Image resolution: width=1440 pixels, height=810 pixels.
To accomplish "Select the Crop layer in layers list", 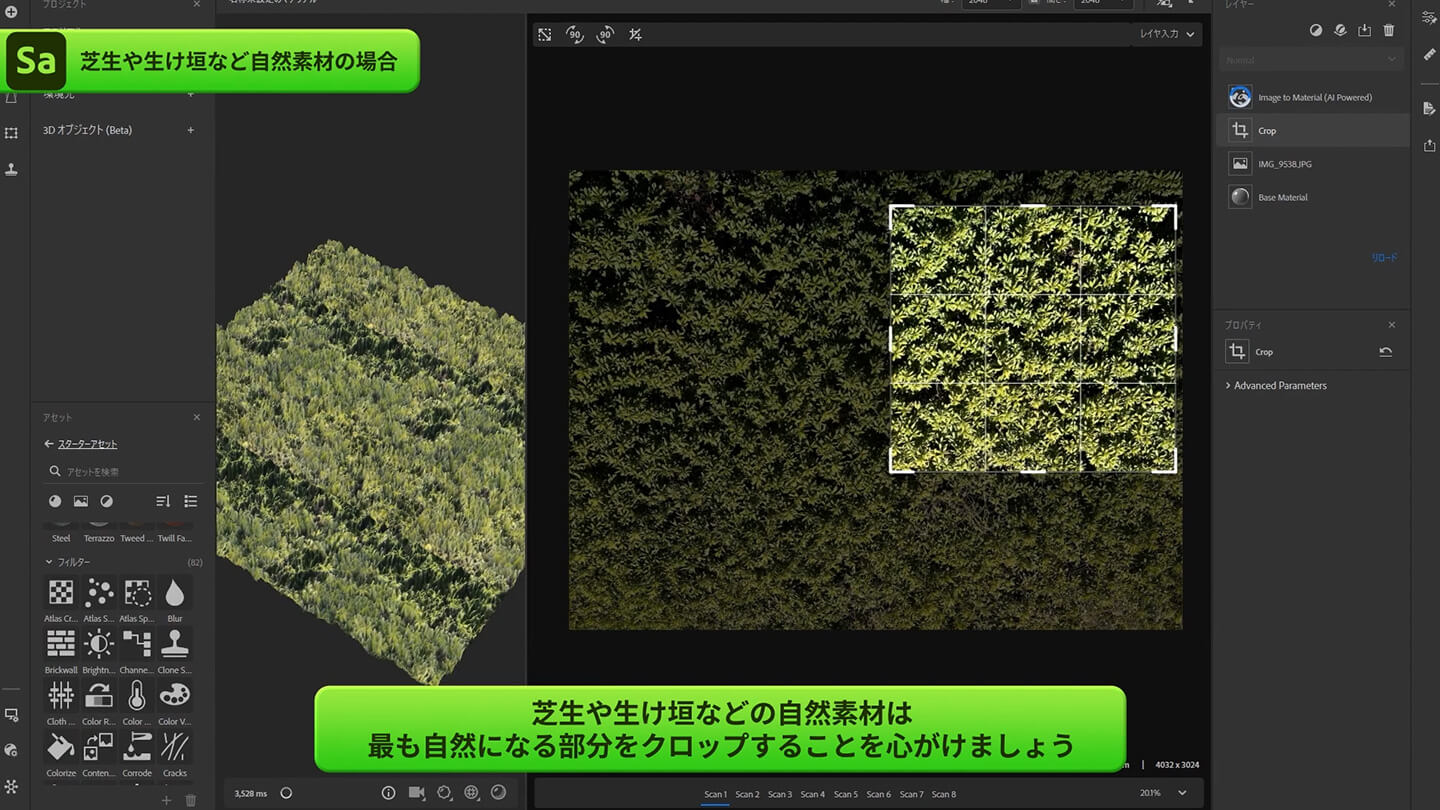I will [1311, 130].
